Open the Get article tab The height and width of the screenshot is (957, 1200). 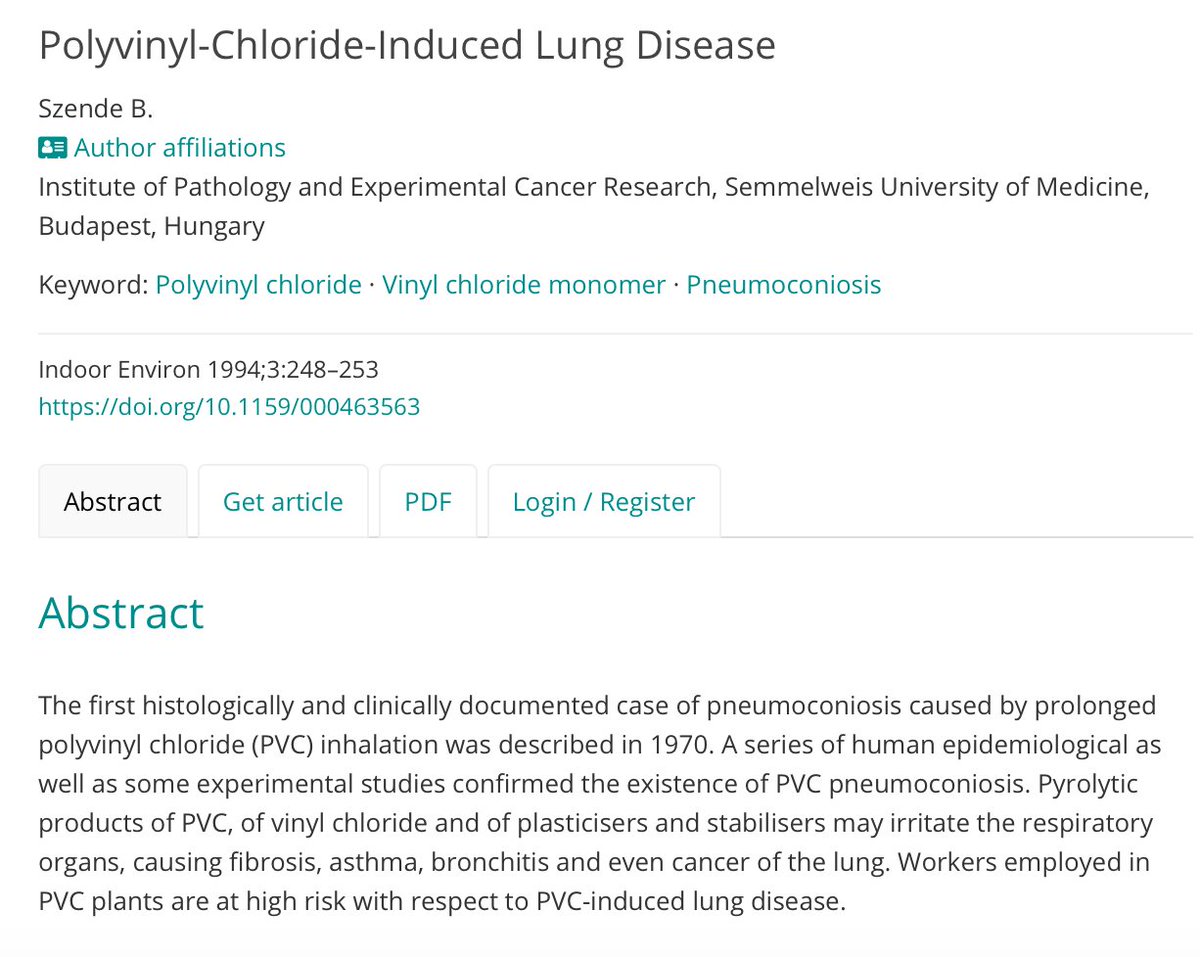coord(283,501)
